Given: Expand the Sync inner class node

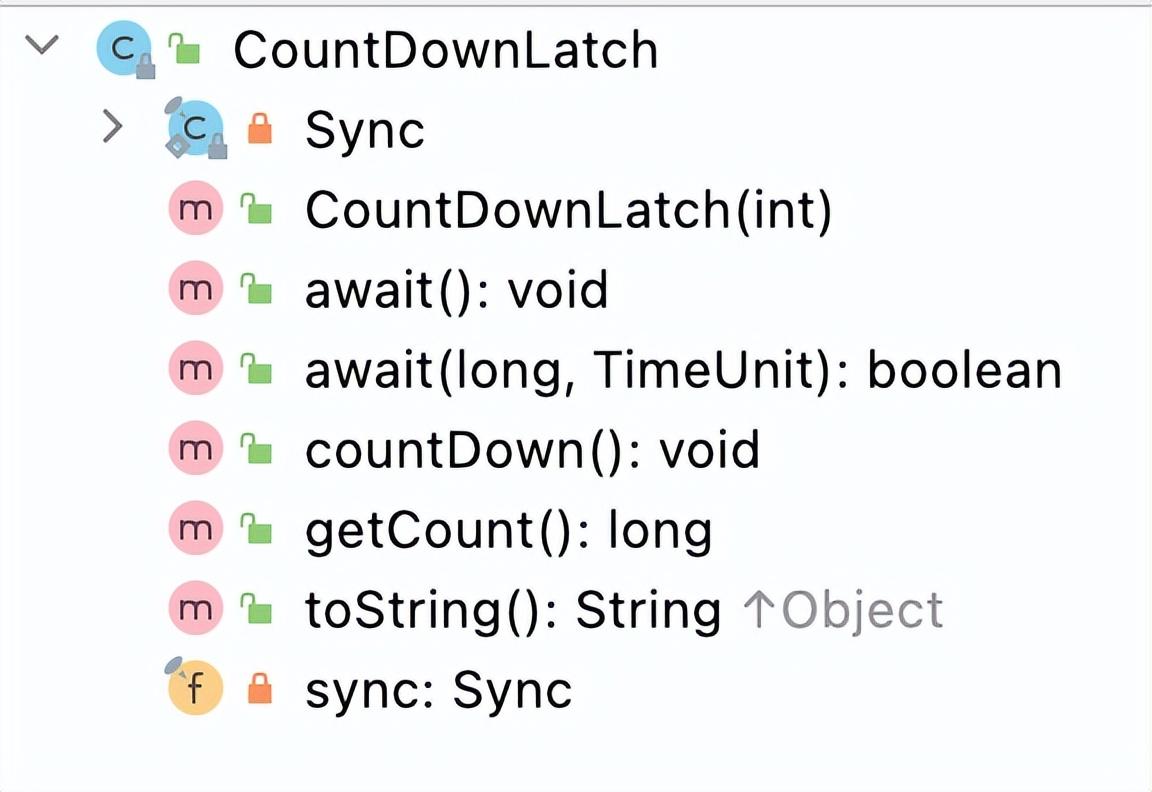Looking at the screenshot, I should [114, 128].
